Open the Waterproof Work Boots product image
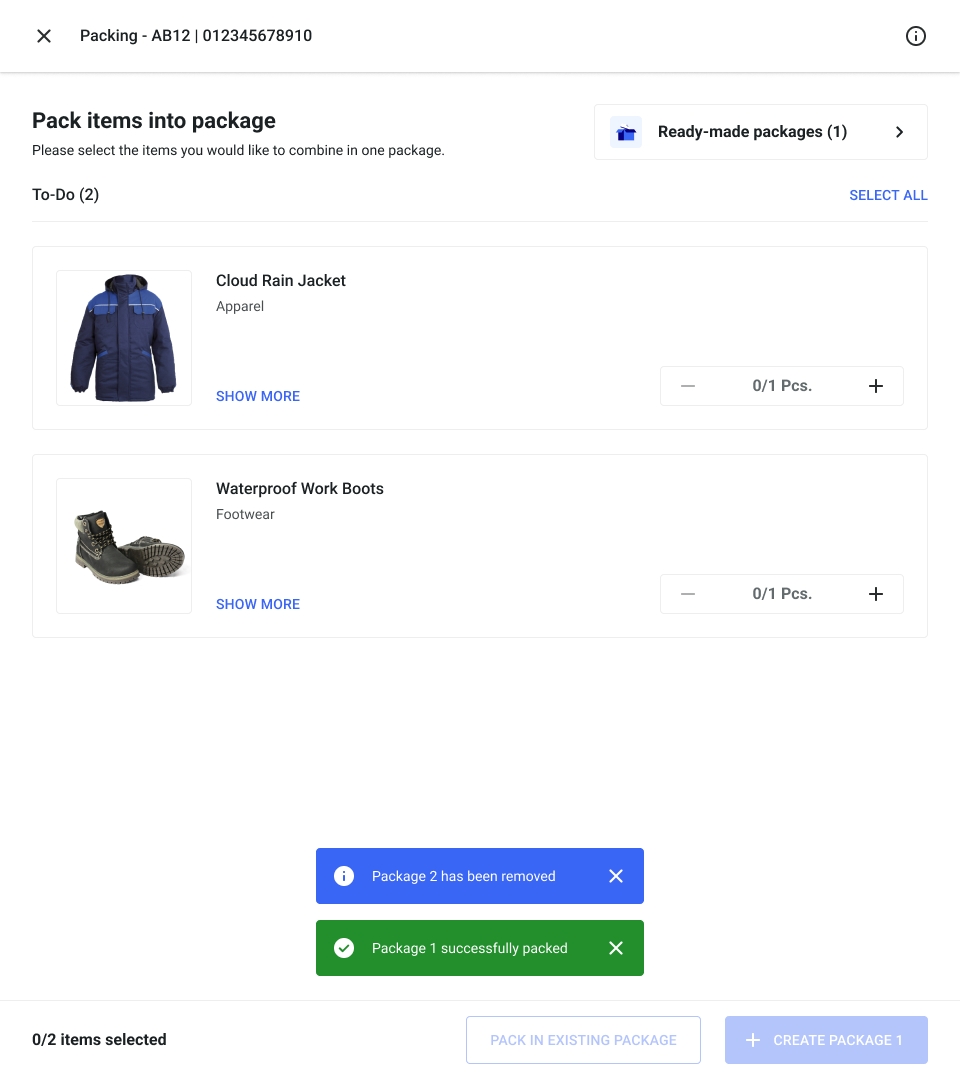The image size is (960, 1080). pos(124,546)
